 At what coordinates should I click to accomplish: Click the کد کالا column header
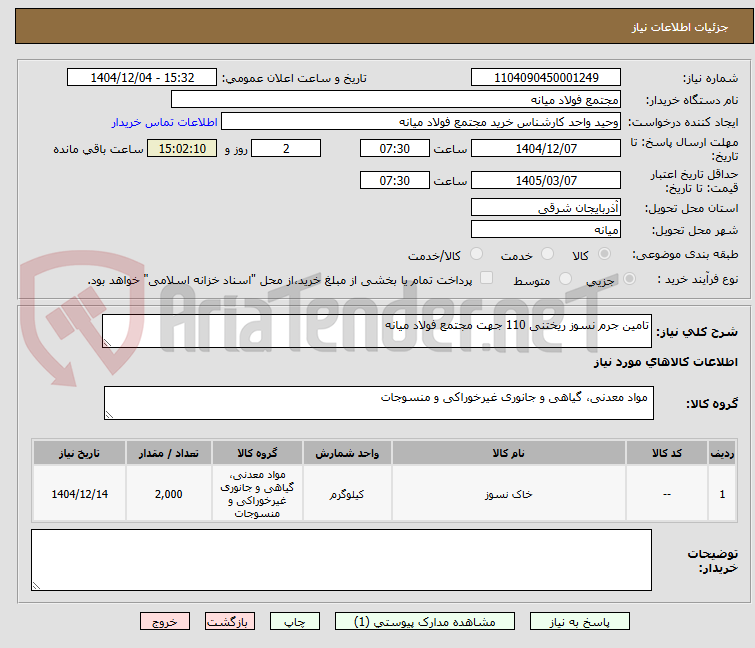click(666, 453)
